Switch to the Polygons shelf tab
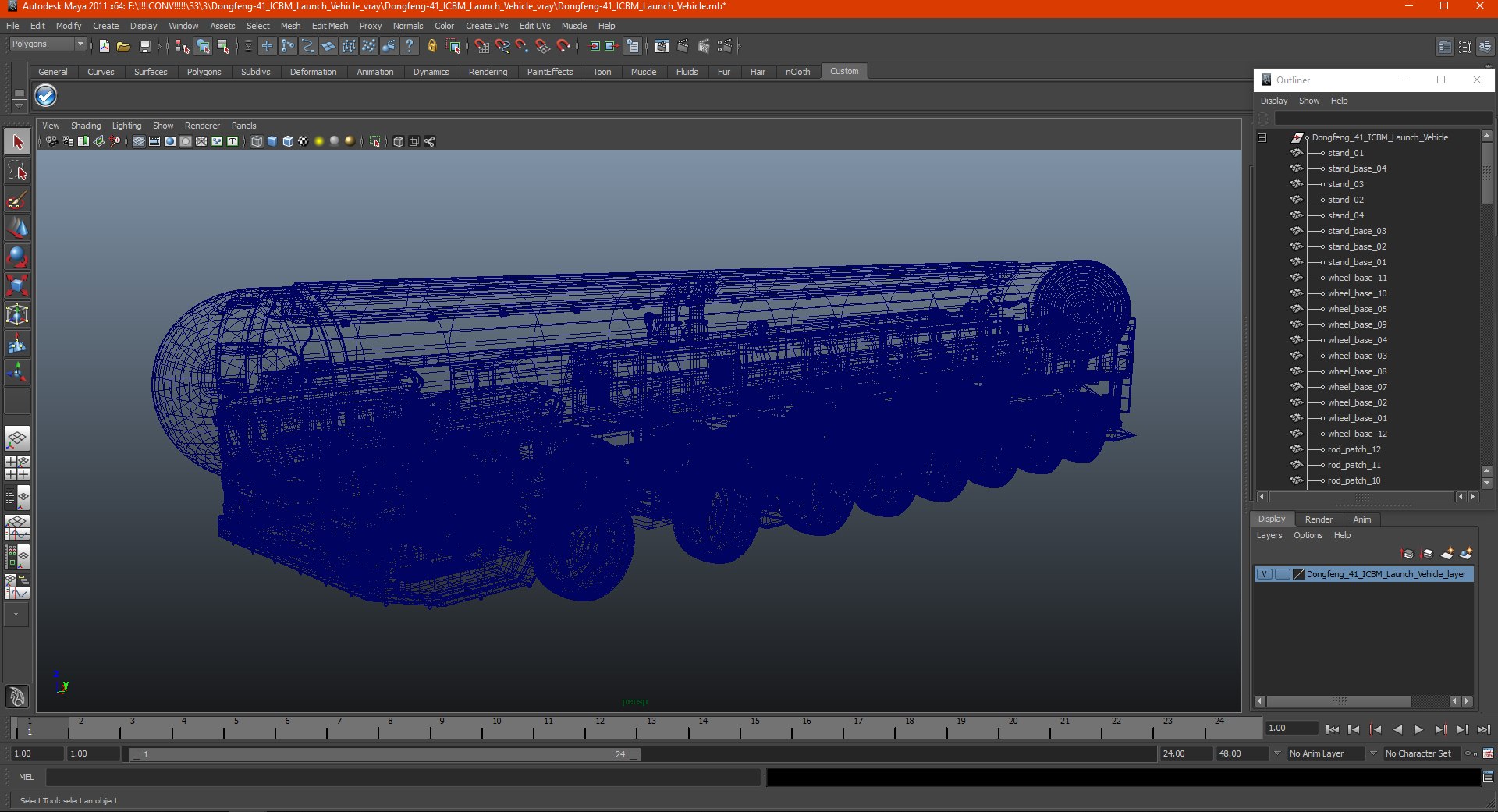The width and height of the screenshot is (1498, 812). (x=204, y=72)
